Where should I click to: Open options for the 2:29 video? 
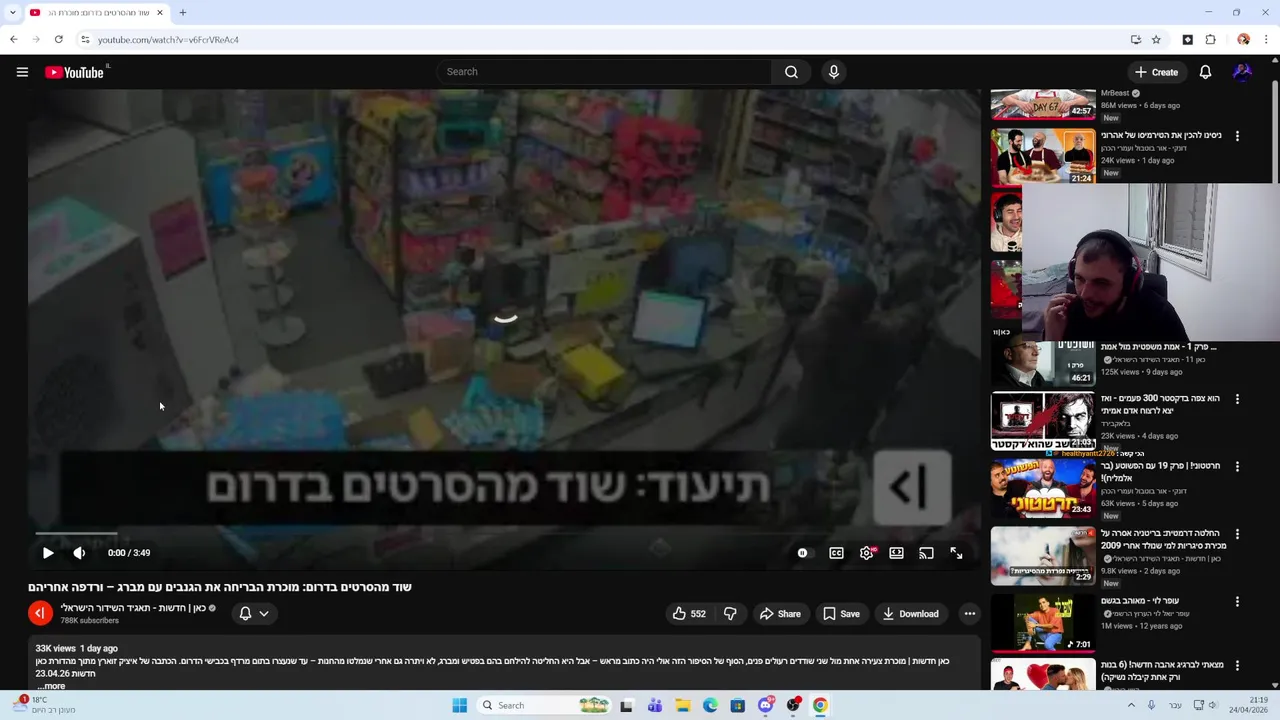pyautogui.click(x=1237, y=534)
